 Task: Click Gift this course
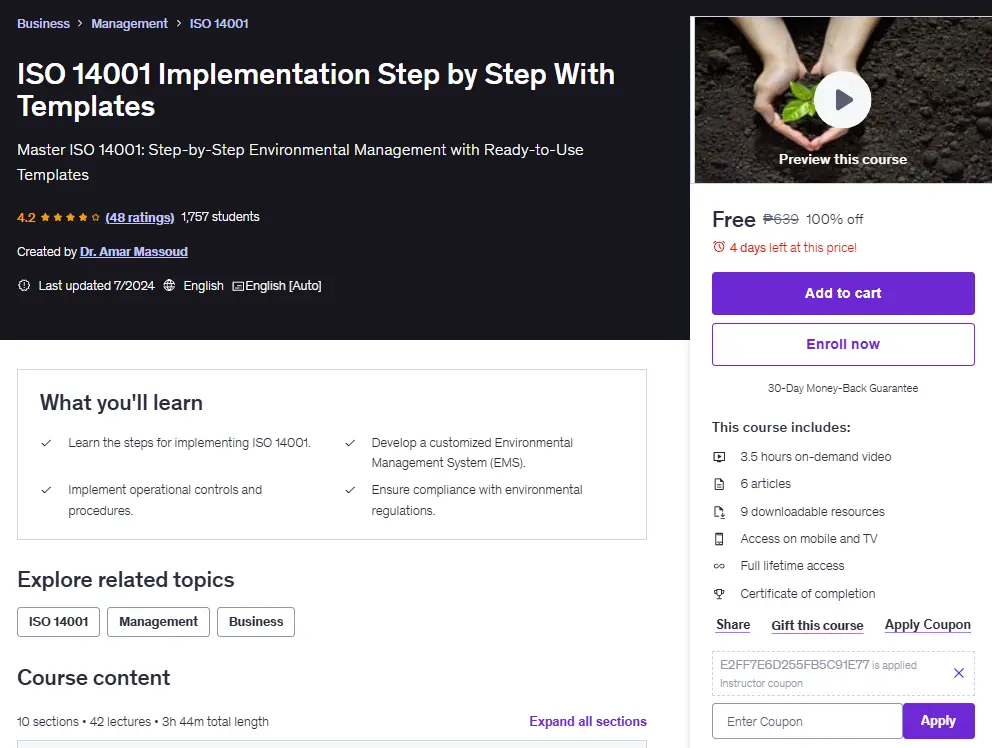tap(817, 625)
